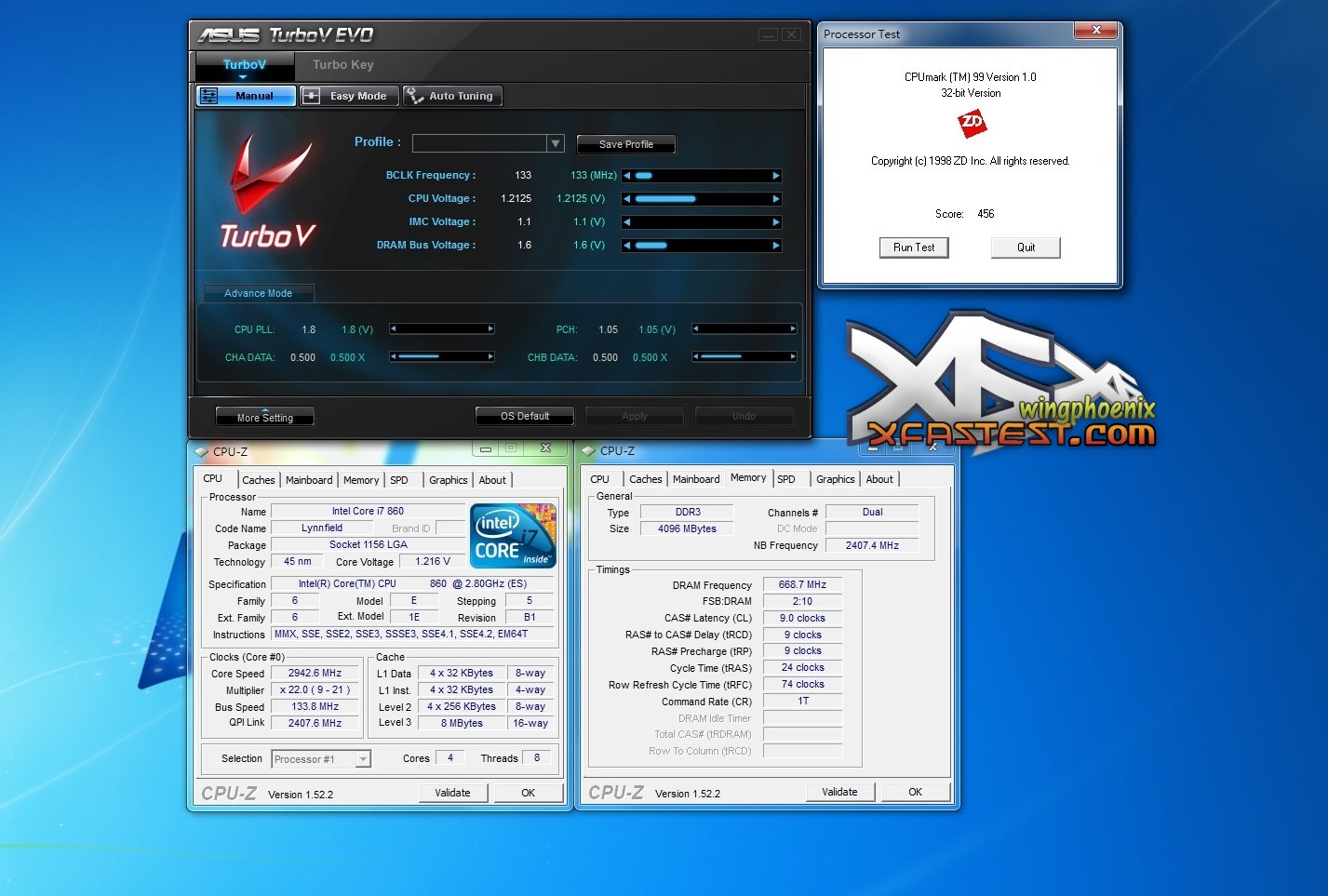
Task: Click More Setting button
Action: coord(265,418)
